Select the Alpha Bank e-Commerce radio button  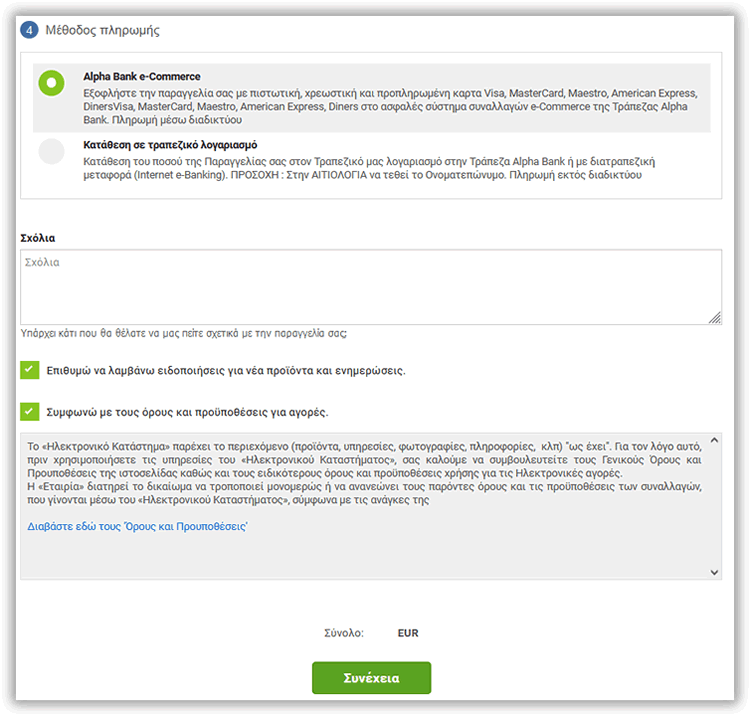(x=51, y=84)
